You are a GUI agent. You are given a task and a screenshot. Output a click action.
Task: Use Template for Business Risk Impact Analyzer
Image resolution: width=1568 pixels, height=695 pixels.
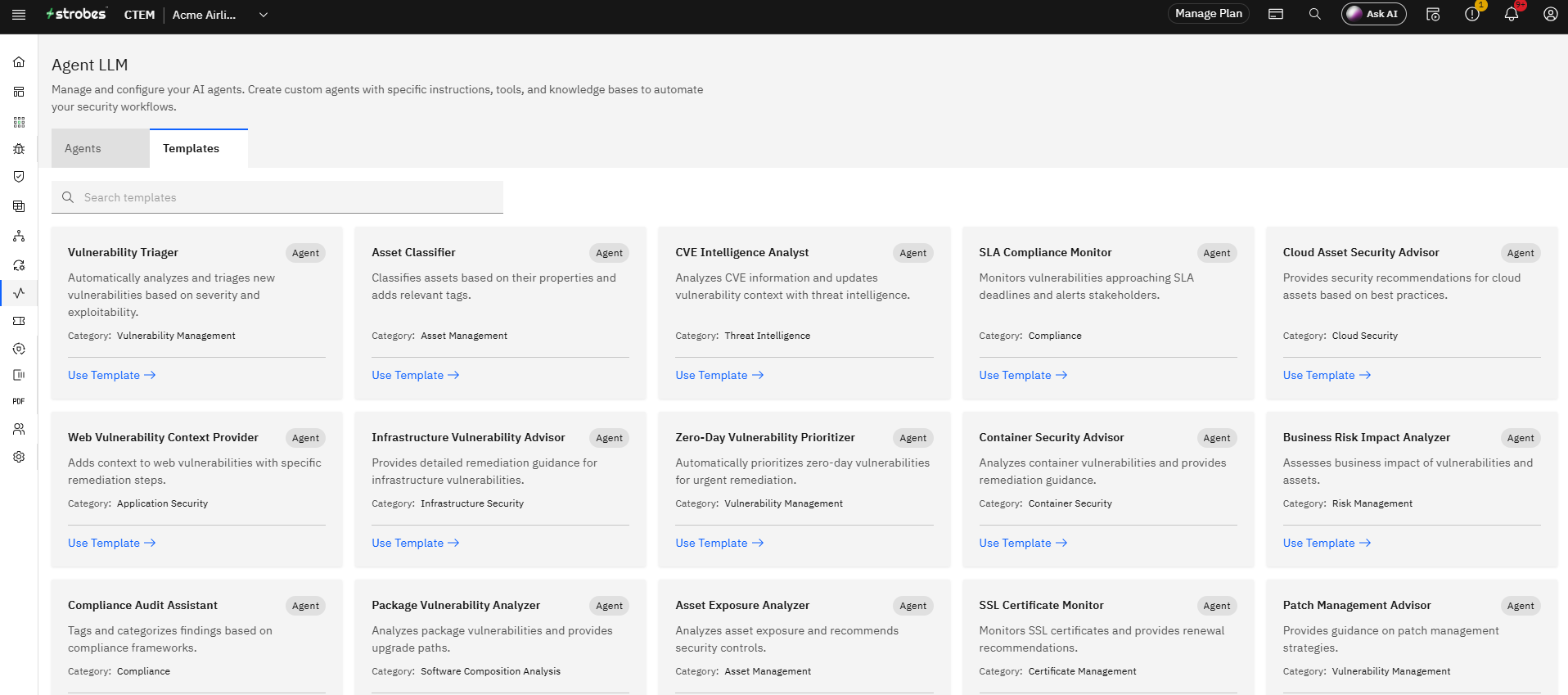(1327, 543)
